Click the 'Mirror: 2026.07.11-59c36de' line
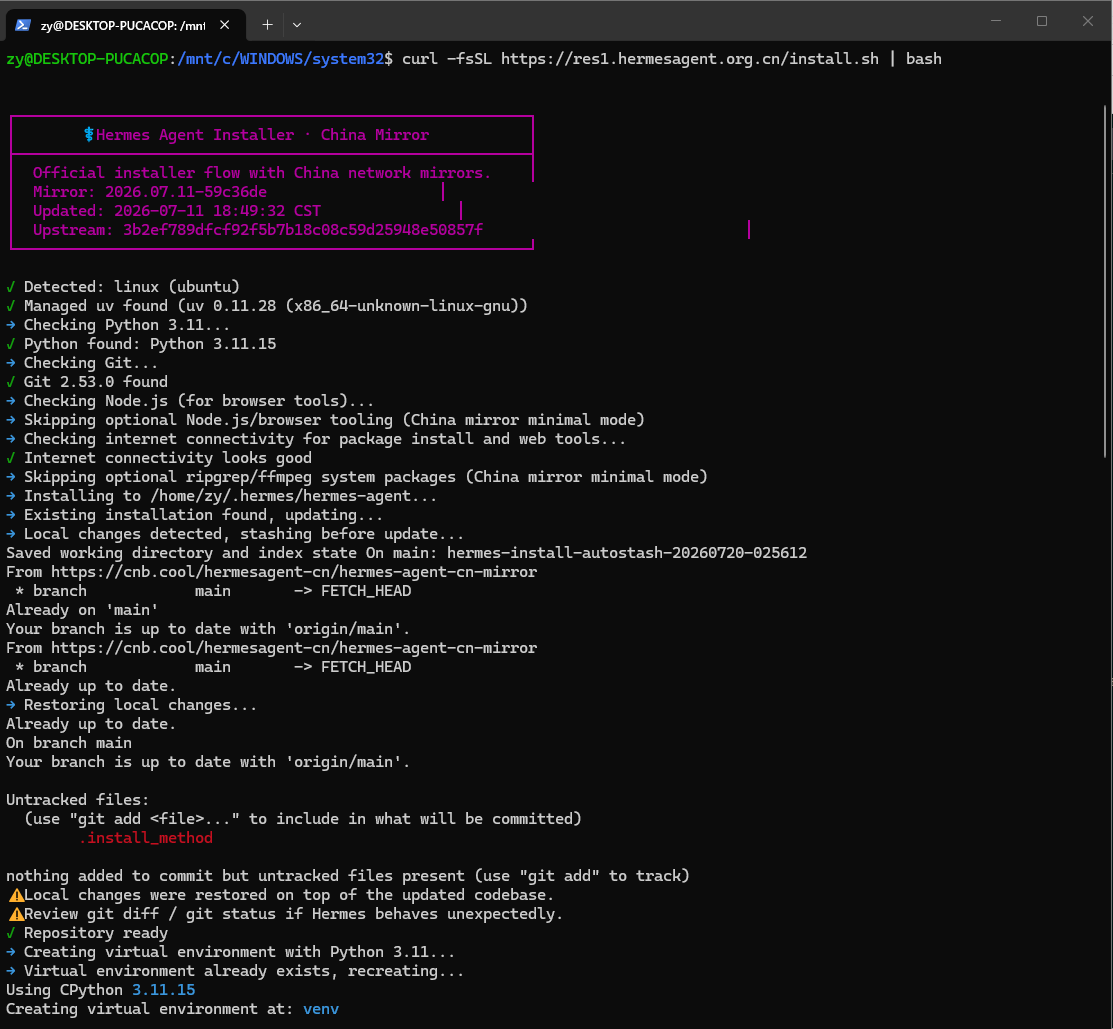 150,192
